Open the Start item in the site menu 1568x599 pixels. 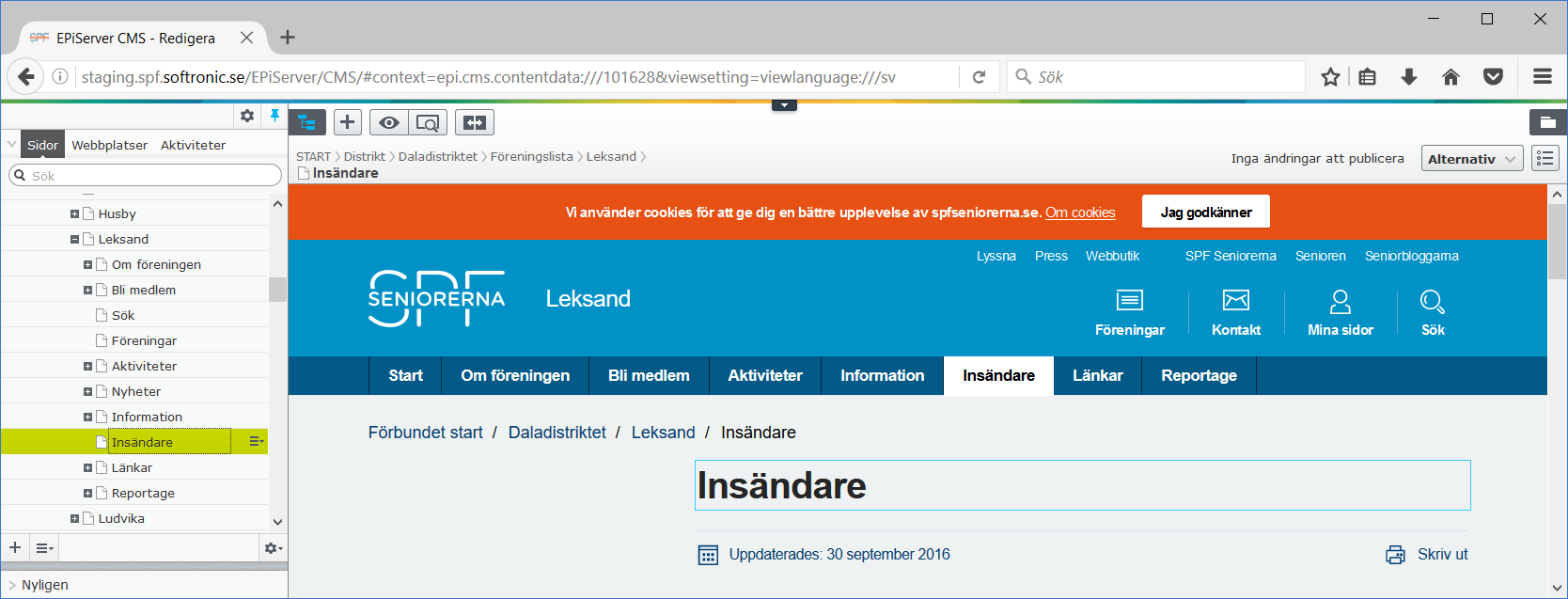click(x=406, y=375)
